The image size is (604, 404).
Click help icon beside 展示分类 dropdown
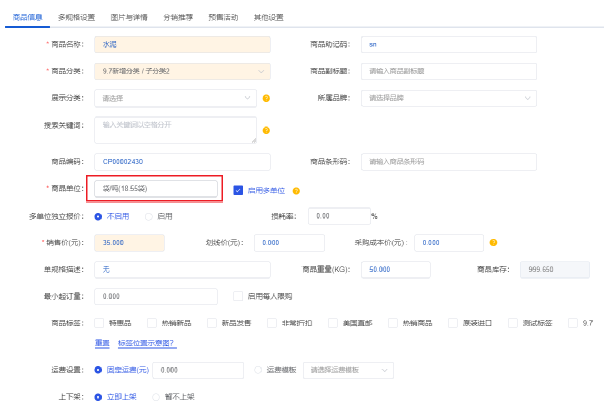click(267, 98)
